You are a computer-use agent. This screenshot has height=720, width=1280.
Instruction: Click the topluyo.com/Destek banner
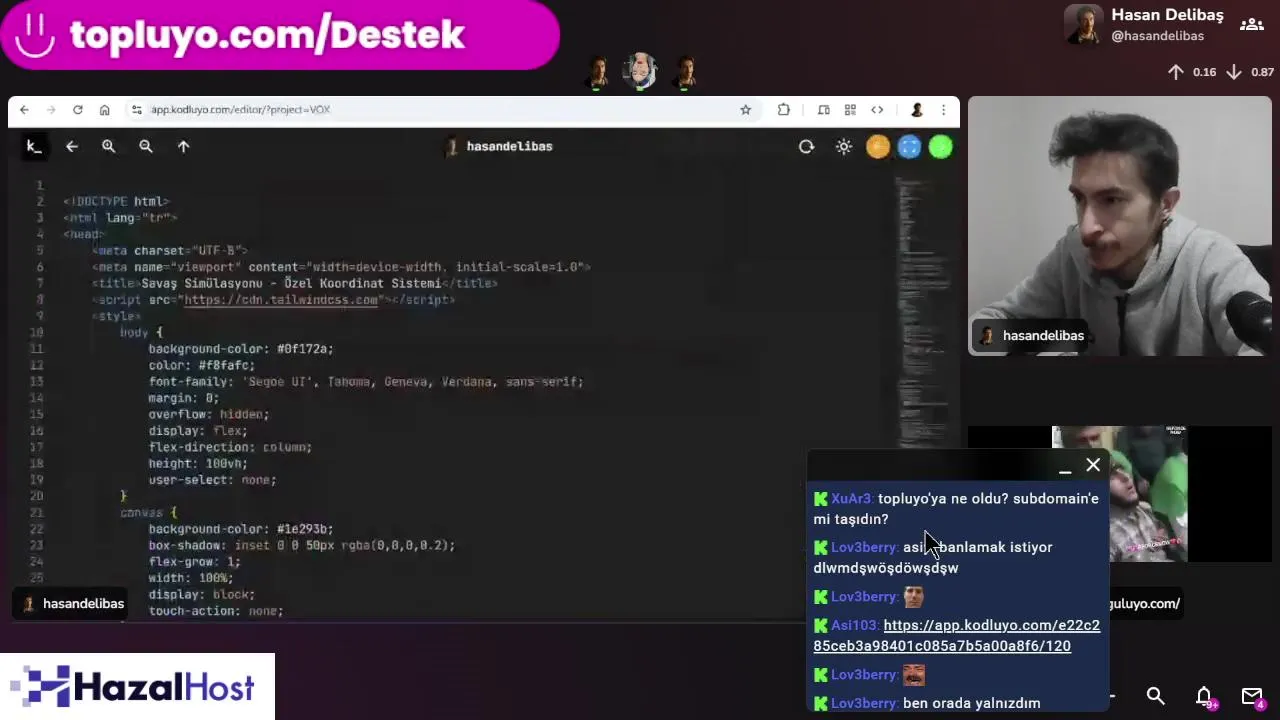coord(280,35)
